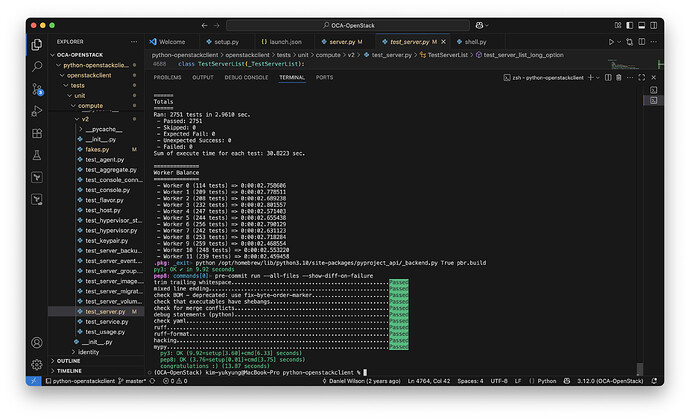Toggle Primary Side Bar visibility
The width and height of the screenshot is (690, 420).
pos(630,25)
